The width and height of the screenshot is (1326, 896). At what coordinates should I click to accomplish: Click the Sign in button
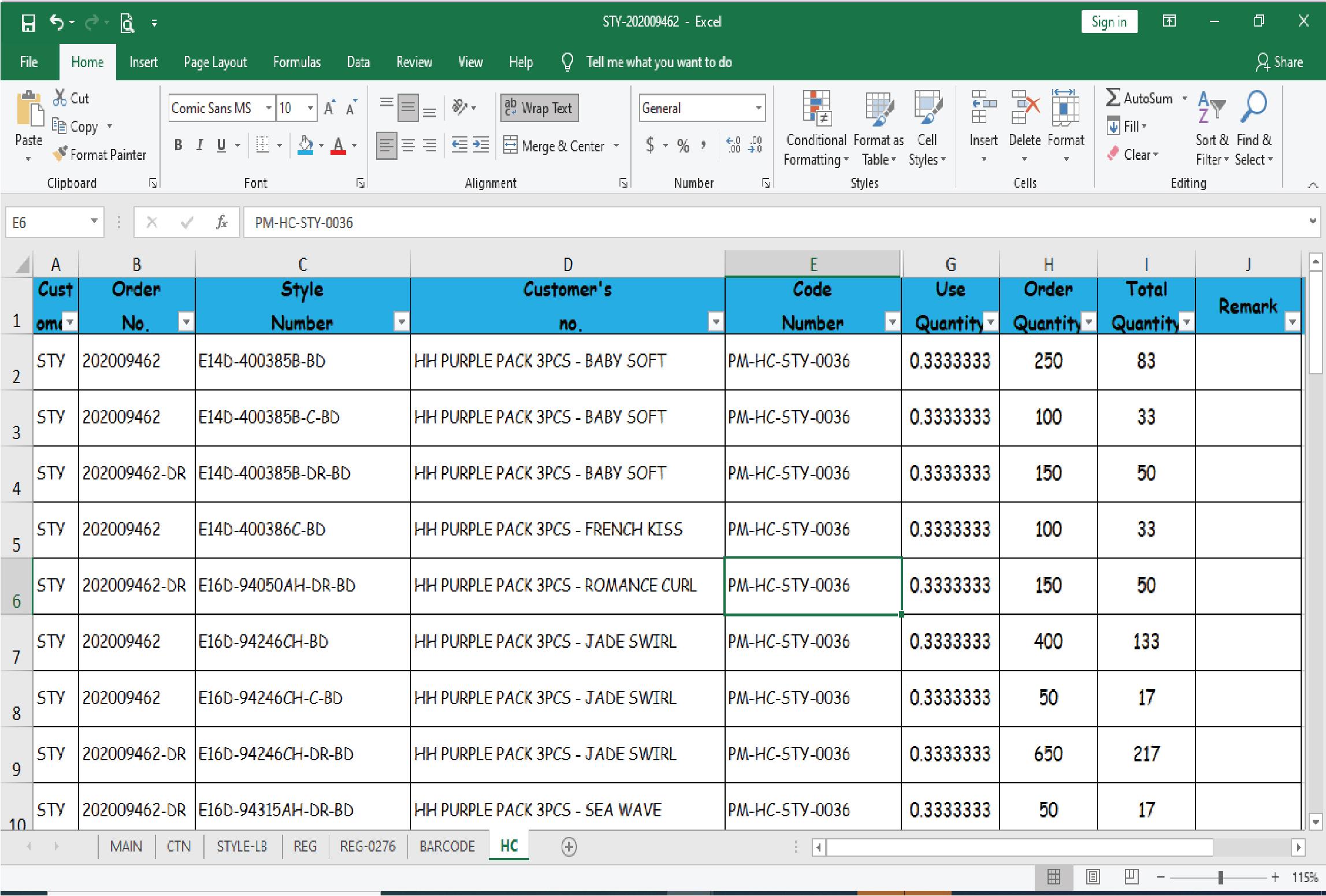point(1108,21)
